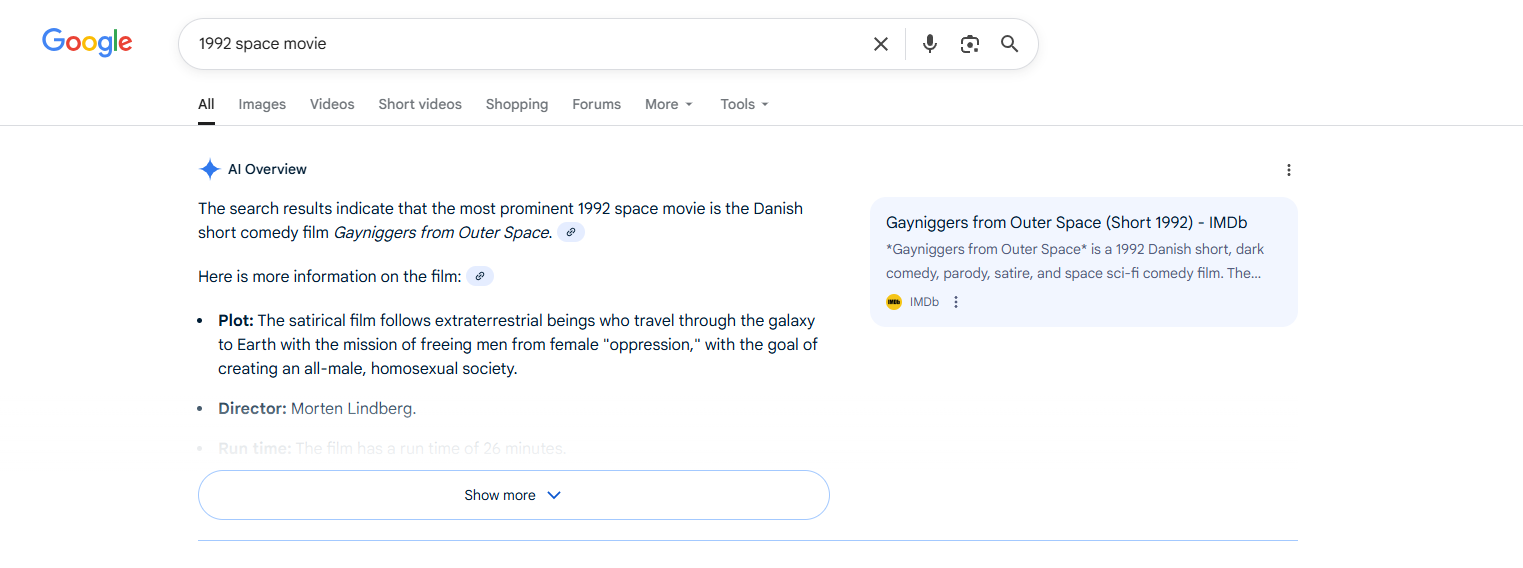Expand AI Overview with Show more
The height and width of the screenshot is (568, 1523).
coord(514,495)
